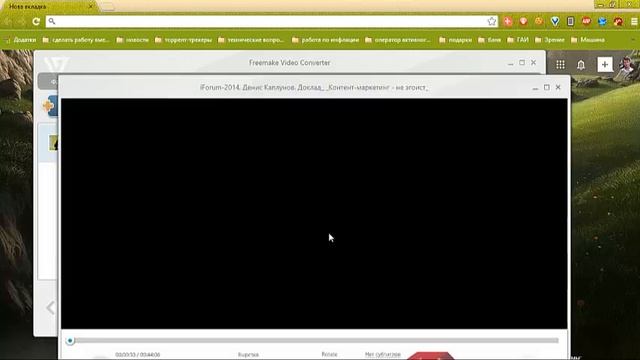Minimize the Freemake Video Converter window
The image size is (640, 360).
pos(511,63)
